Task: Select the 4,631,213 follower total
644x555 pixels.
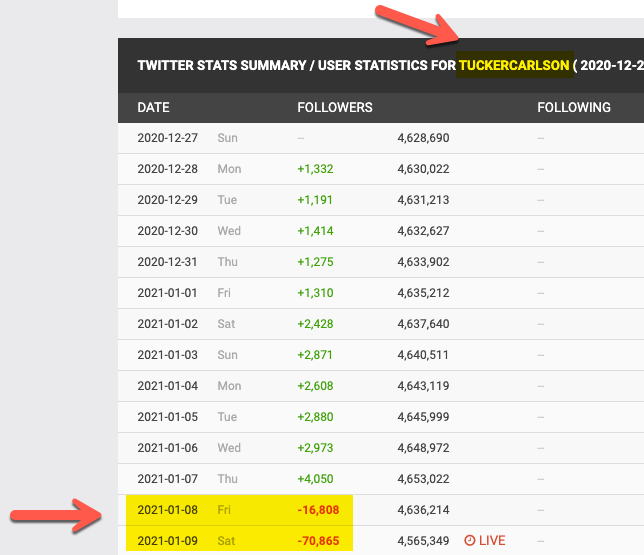Action: coord(423,200)
